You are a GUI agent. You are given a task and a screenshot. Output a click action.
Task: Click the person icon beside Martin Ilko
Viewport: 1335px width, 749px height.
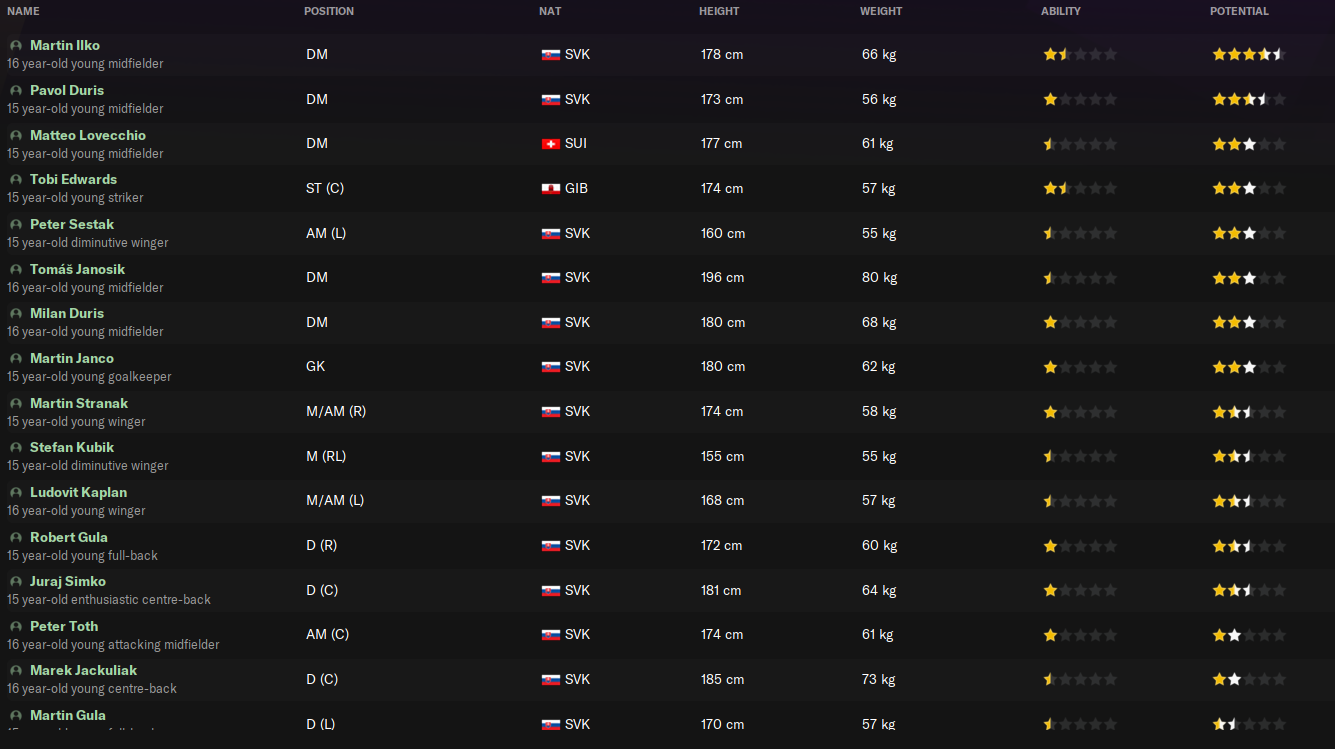(16, 46)
